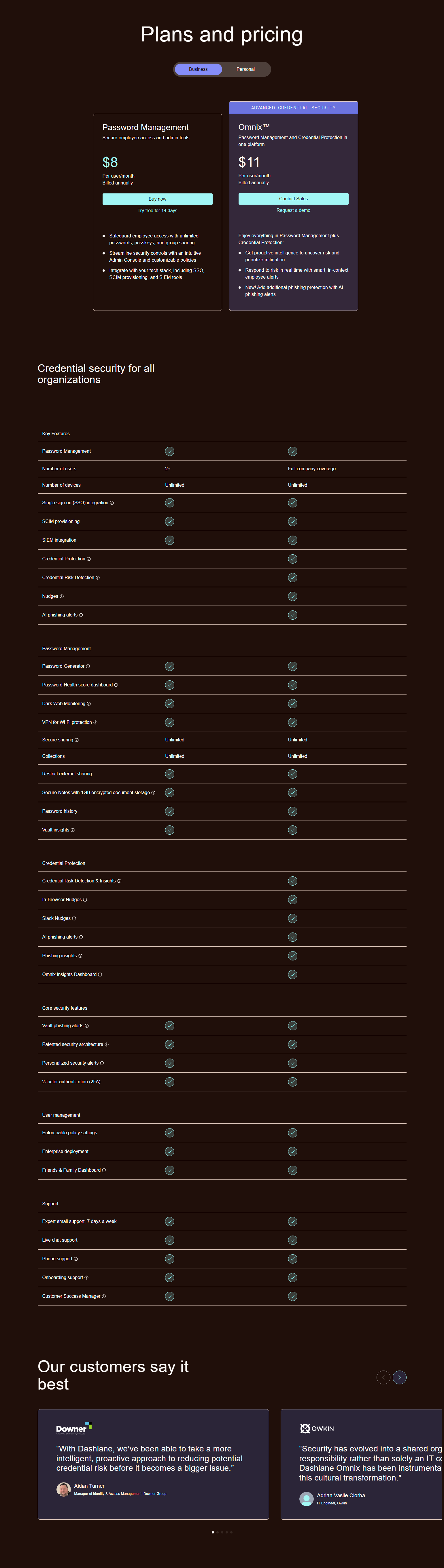Open the Request a demo link

(x=293, y=210)
